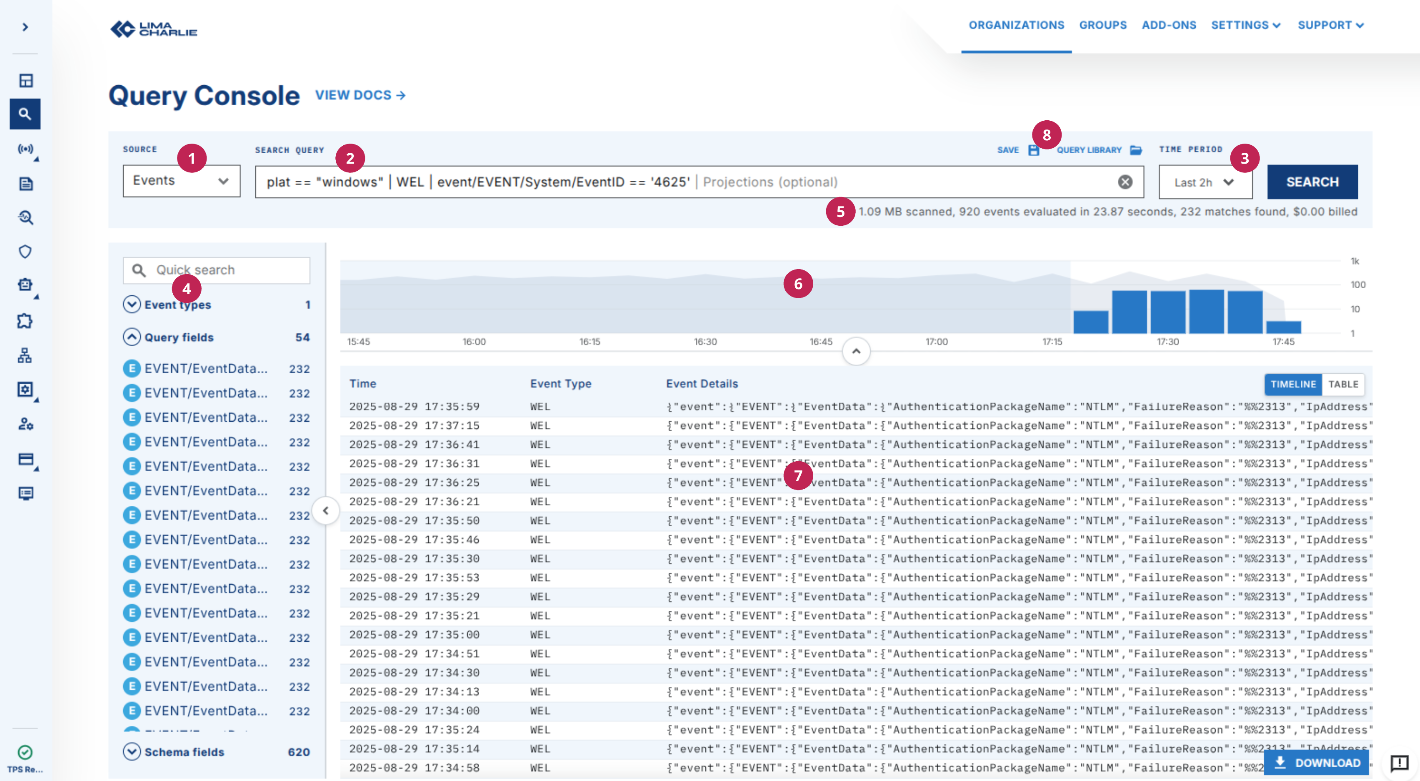
Task: Expand the Schema fields section
Action: click(x=132, y=752)
